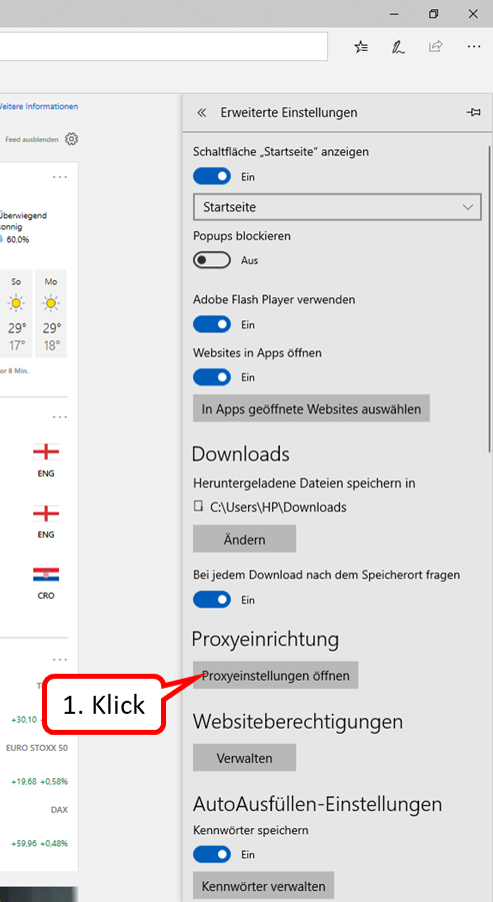This screenshot has height=902, width=493.
Task: Enable the Popups blockieren switch
Action: click(x=212, y=261)
